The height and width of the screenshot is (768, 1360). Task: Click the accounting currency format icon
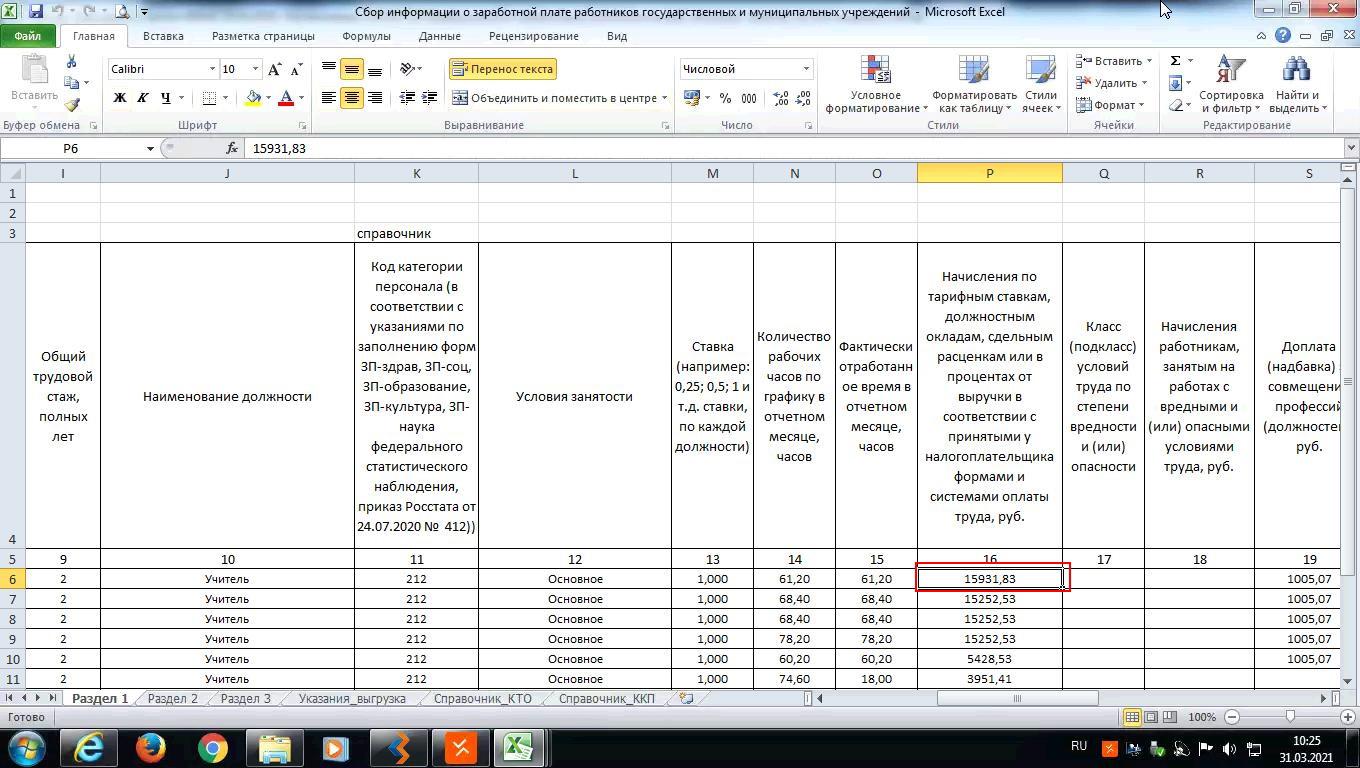pyautogui.click(x=691, y=98)
